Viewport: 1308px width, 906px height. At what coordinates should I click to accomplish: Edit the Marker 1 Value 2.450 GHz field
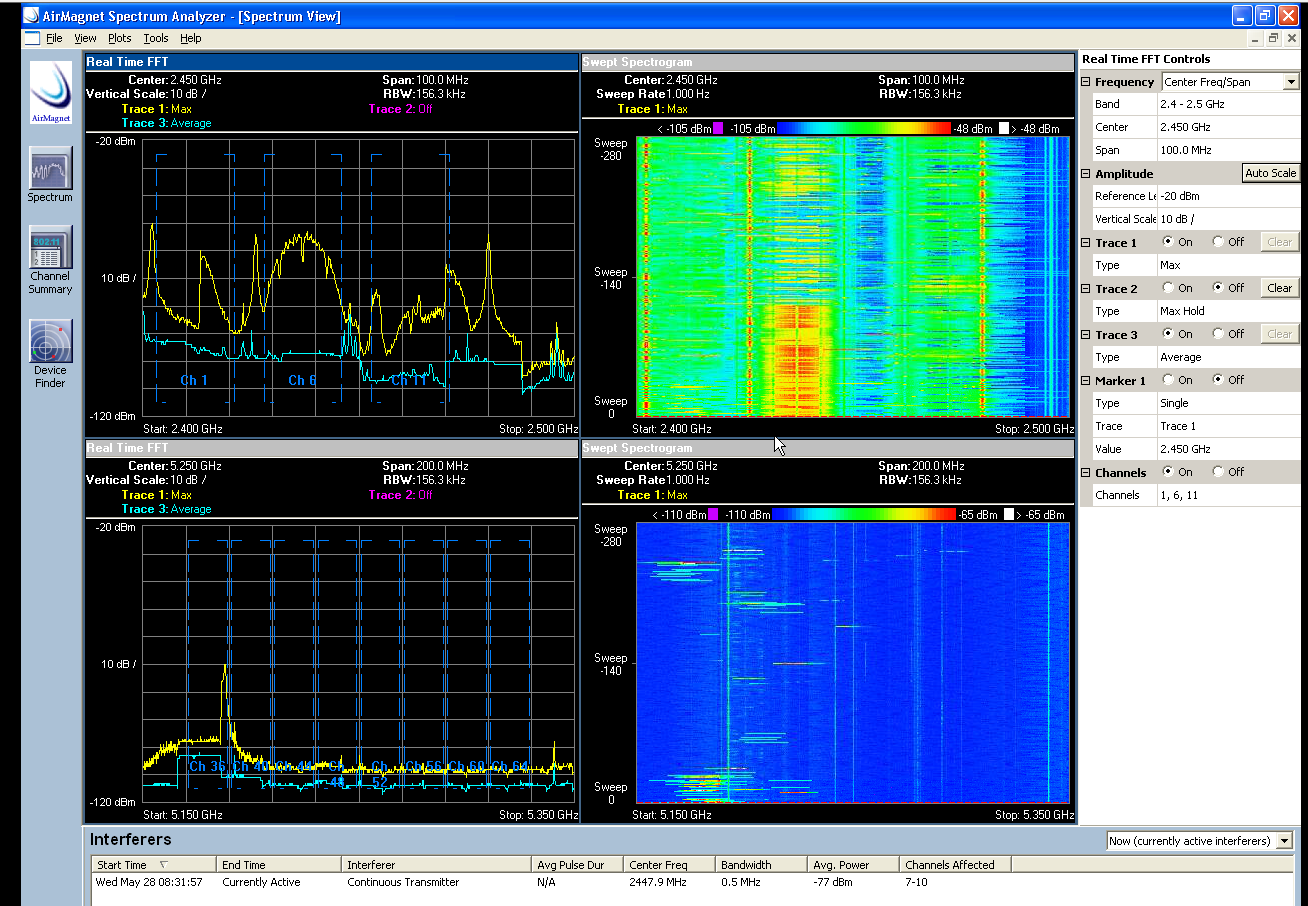pos(1228,449)
